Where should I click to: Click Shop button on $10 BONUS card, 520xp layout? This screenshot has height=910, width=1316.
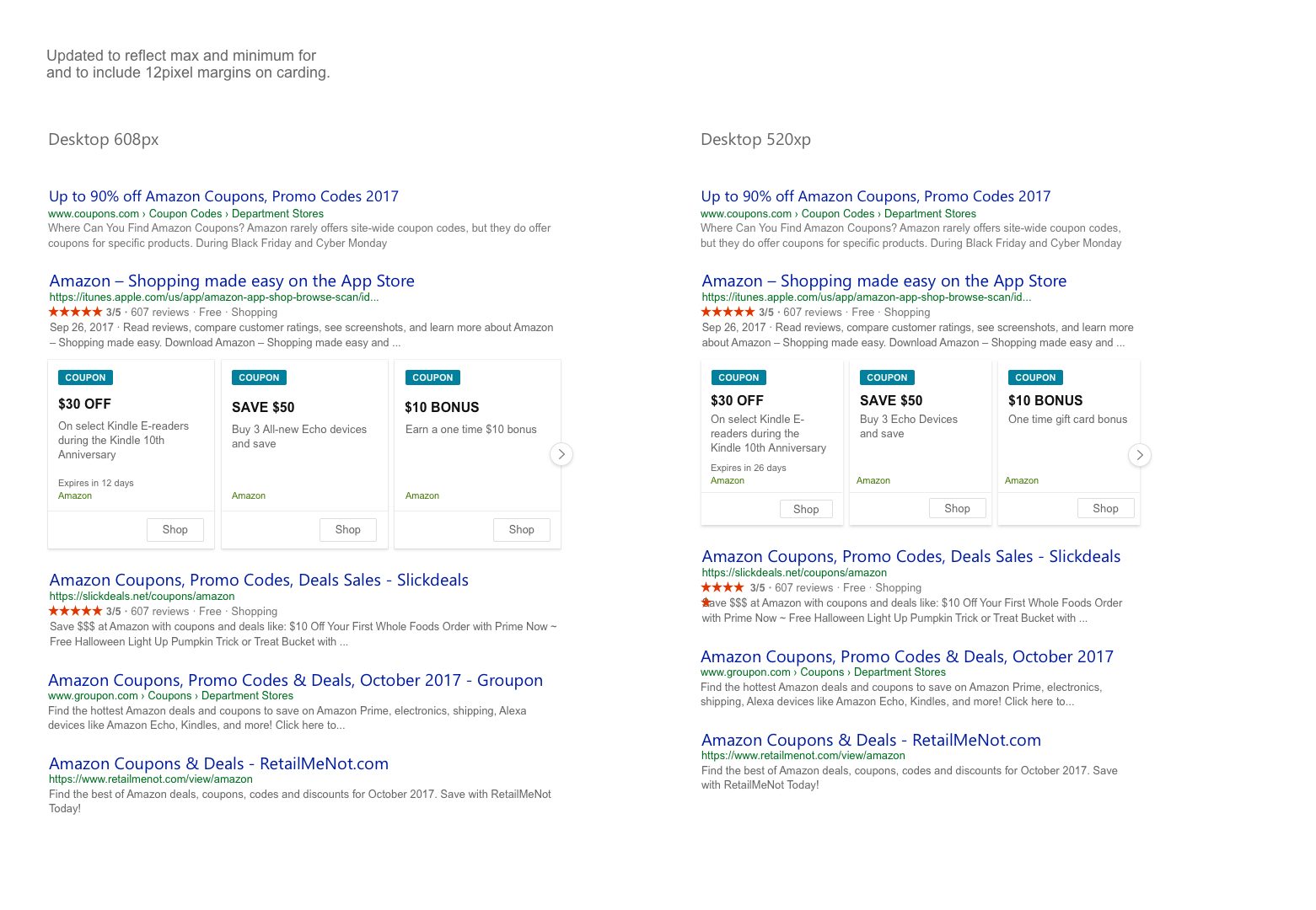pos(1105,508)
